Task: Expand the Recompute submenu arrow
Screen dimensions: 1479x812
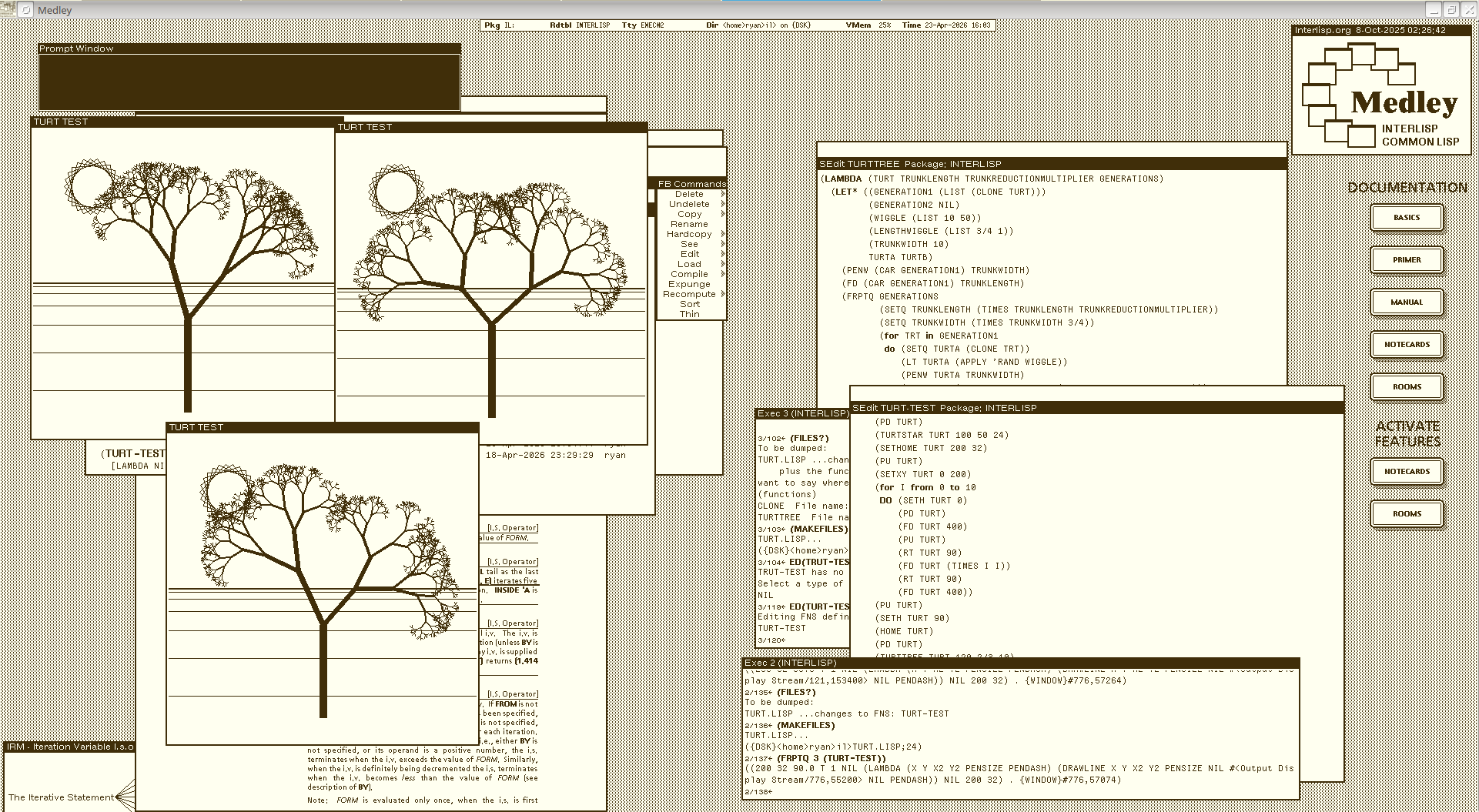Action: click(723, 294)
